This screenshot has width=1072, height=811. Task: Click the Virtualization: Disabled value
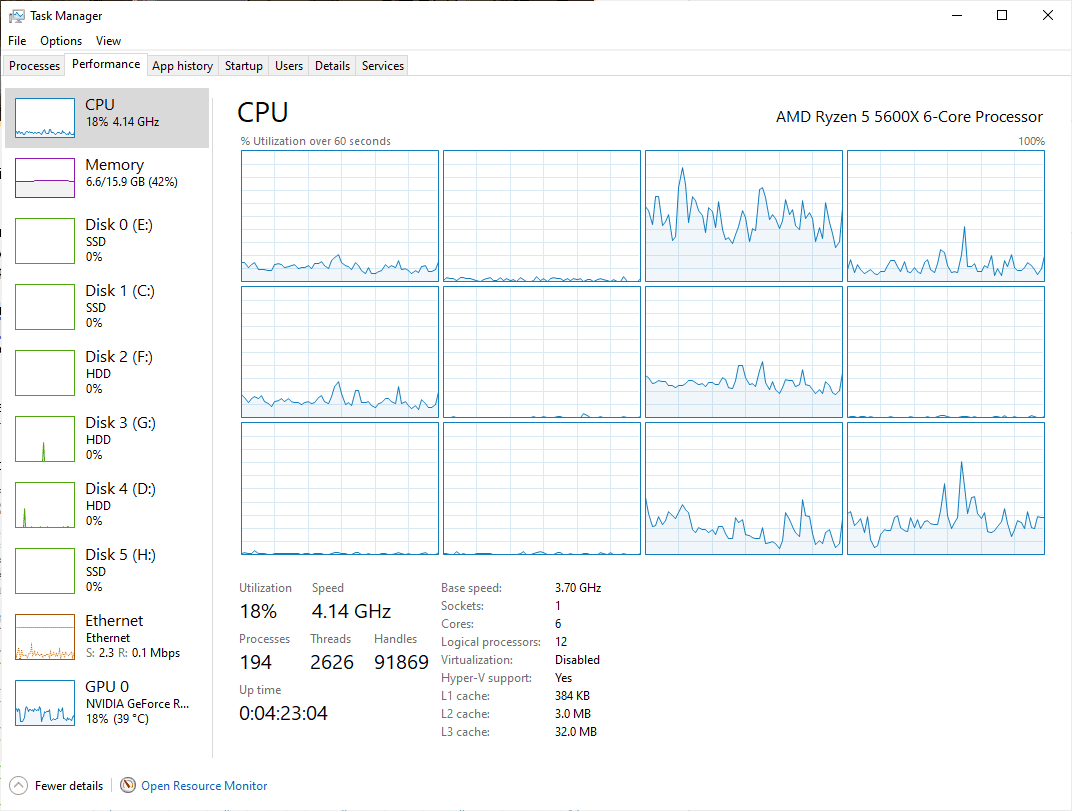click(577, 660)
